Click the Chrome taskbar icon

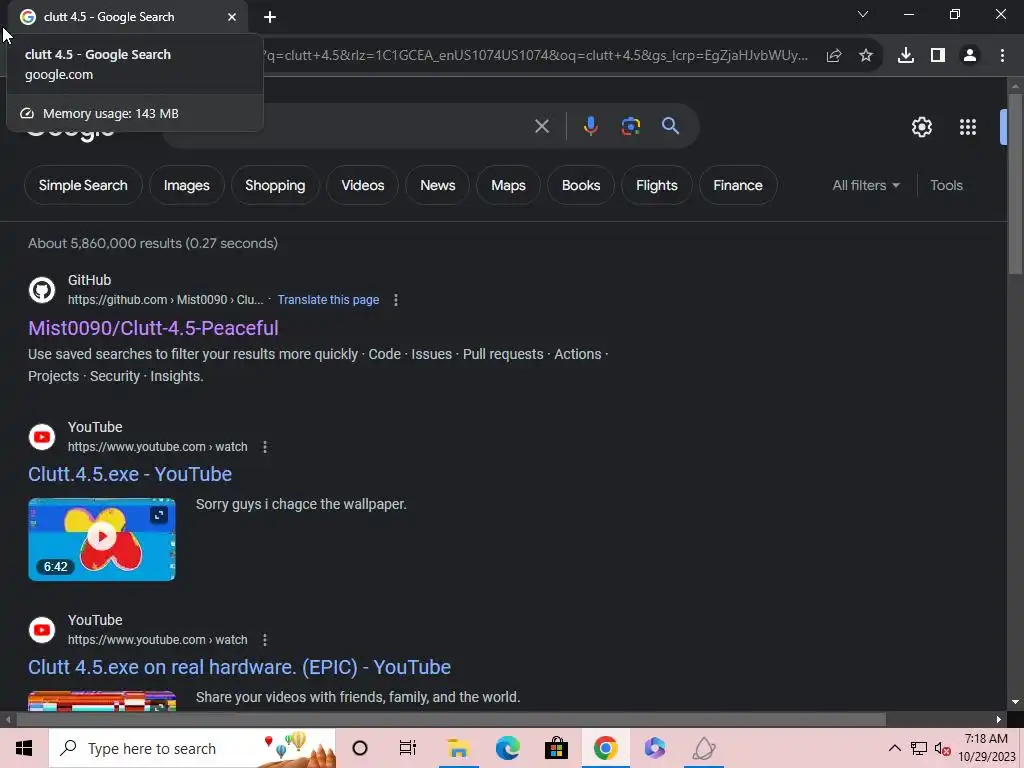click(x=605, y=748)
